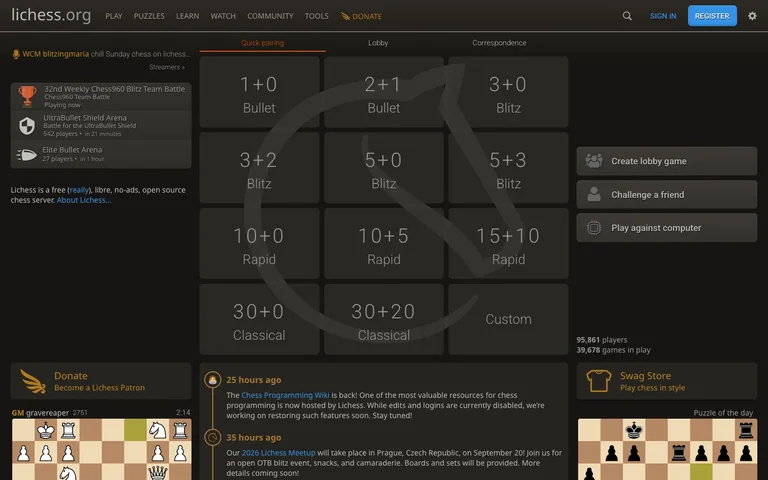Start a 30+20 Classical game

click(384, 319)
